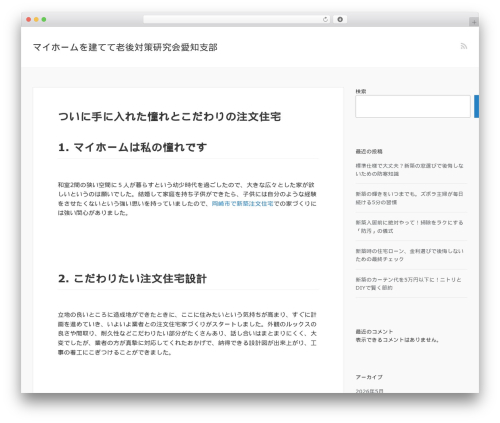The height and width of the screenshot is (423, 500).
Task: Click the blue search submit button
Action: [477, 106]
